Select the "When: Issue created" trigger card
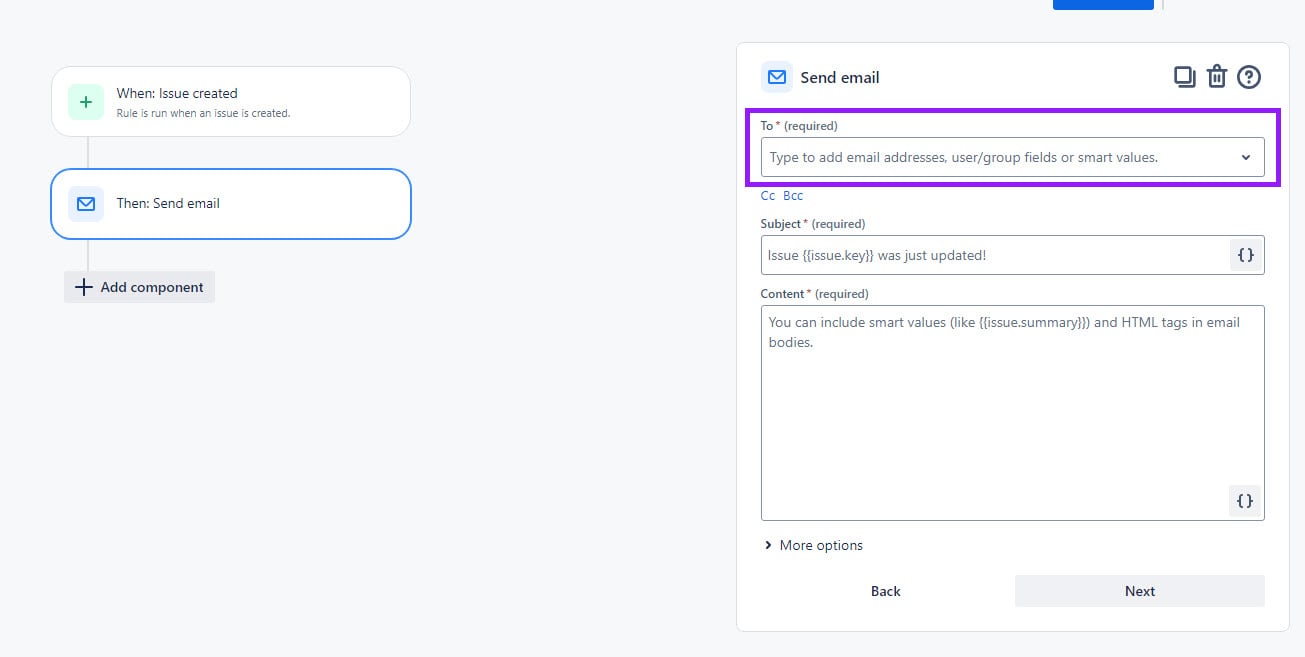The height and width of the screenshot is (657, 1305). coord(231,102)
